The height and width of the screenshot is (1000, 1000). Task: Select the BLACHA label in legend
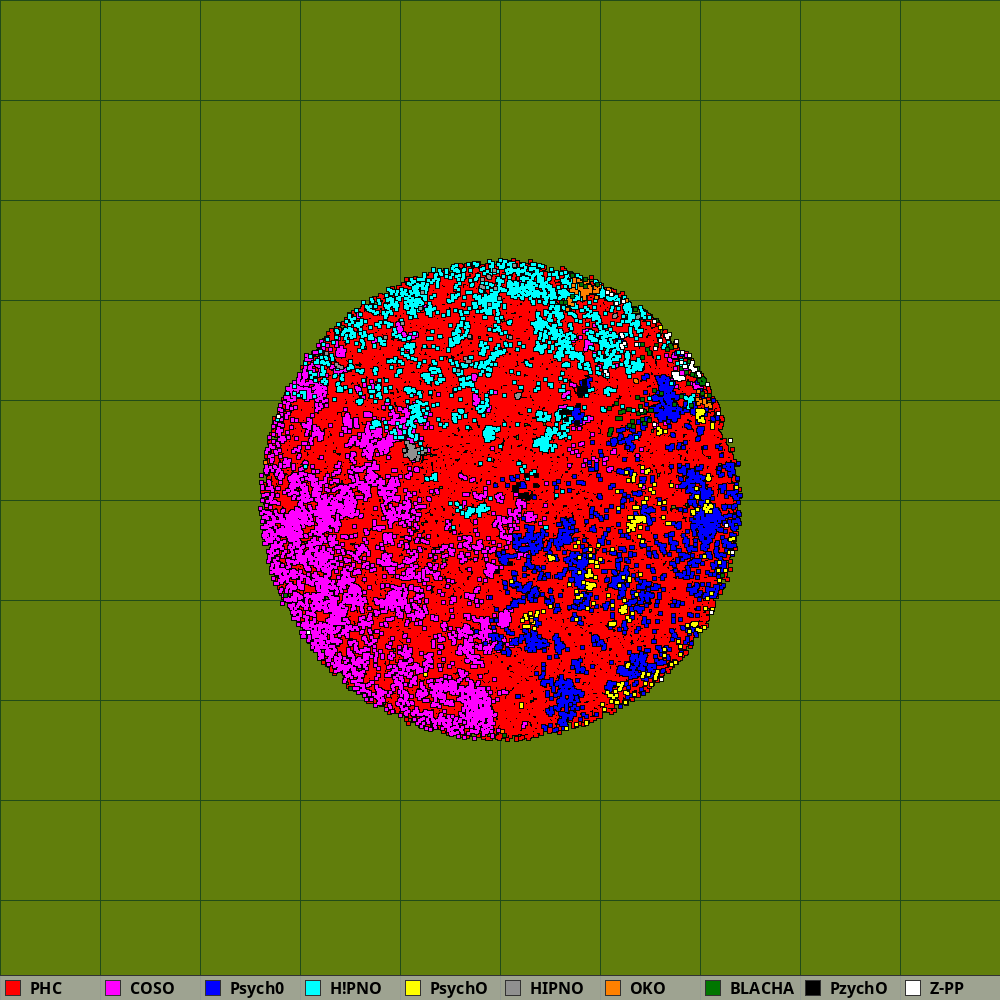(x=761, y=988)
